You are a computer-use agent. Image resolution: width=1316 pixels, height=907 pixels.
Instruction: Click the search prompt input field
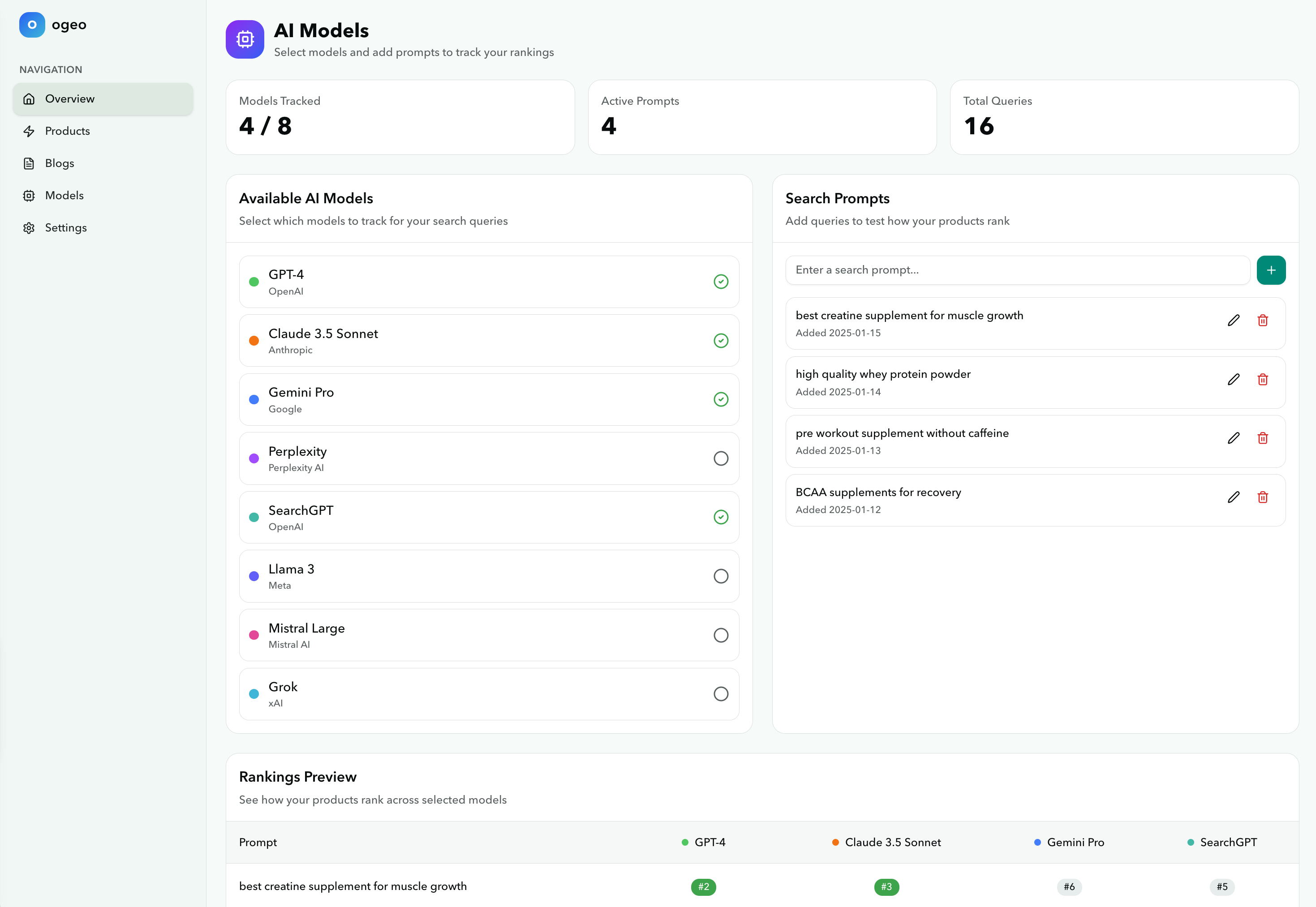pos(1017,270)
